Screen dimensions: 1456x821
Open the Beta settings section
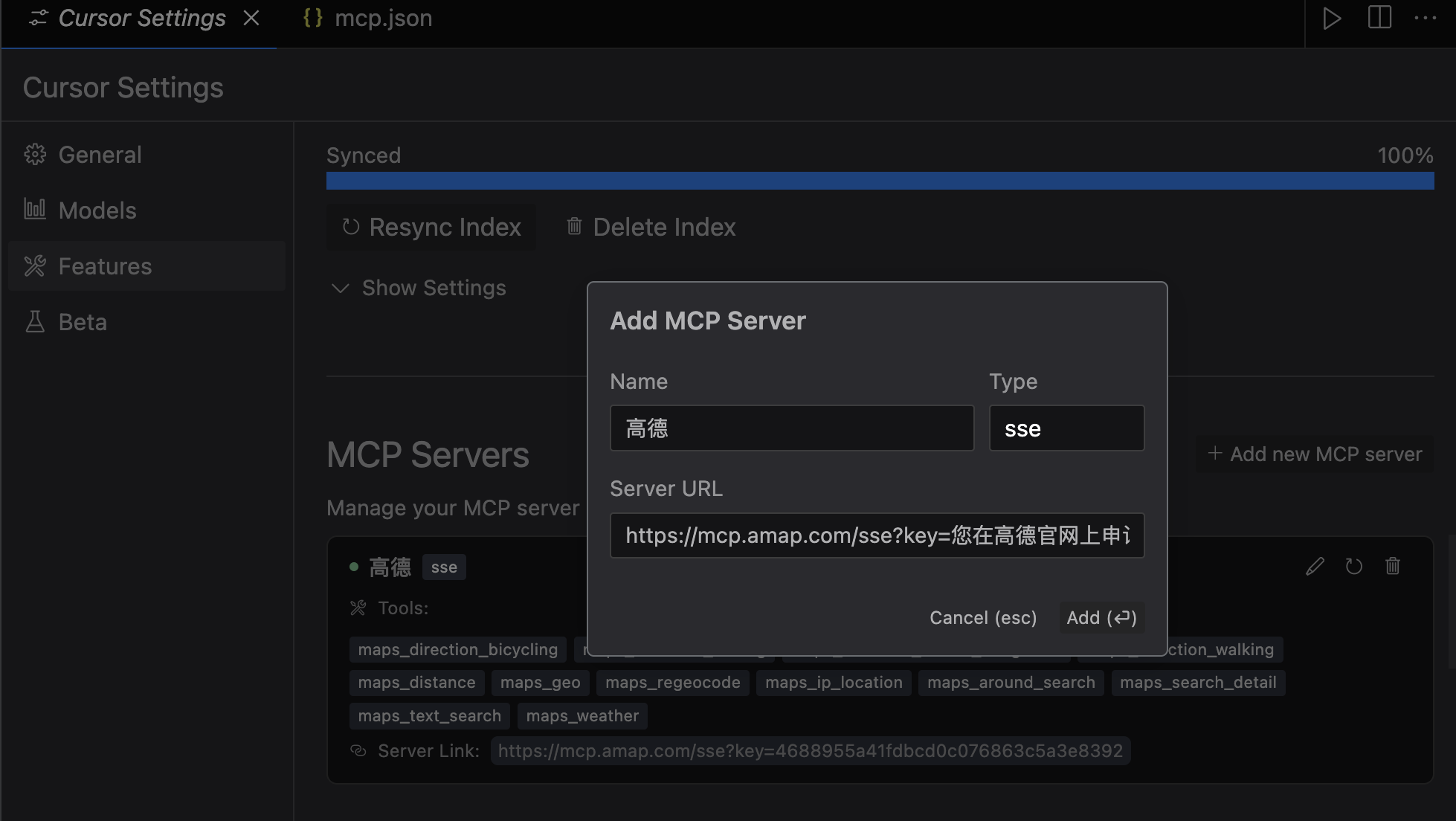[x=146, y=322]
